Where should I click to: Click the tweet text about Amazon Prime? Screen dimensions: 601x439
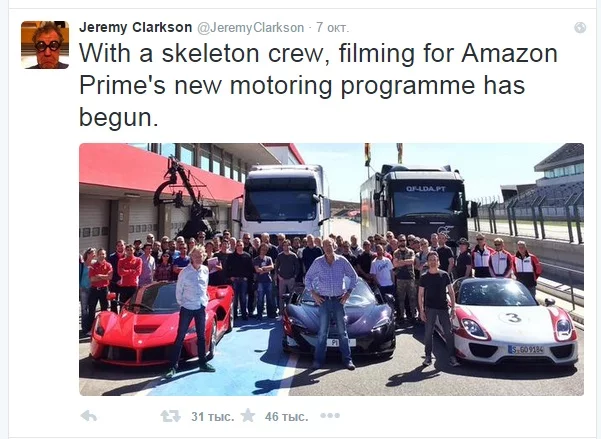click(x=318, y=85)
